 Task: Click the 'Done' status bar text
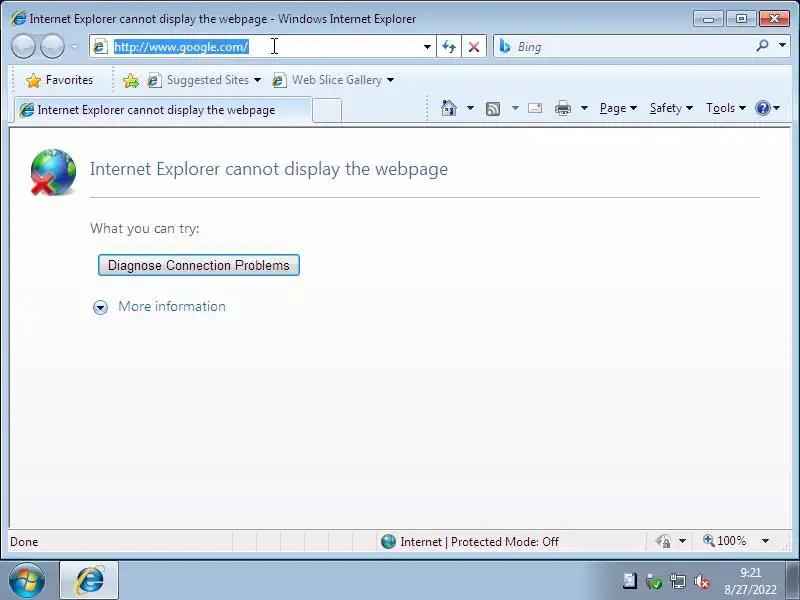coord(24,542)
